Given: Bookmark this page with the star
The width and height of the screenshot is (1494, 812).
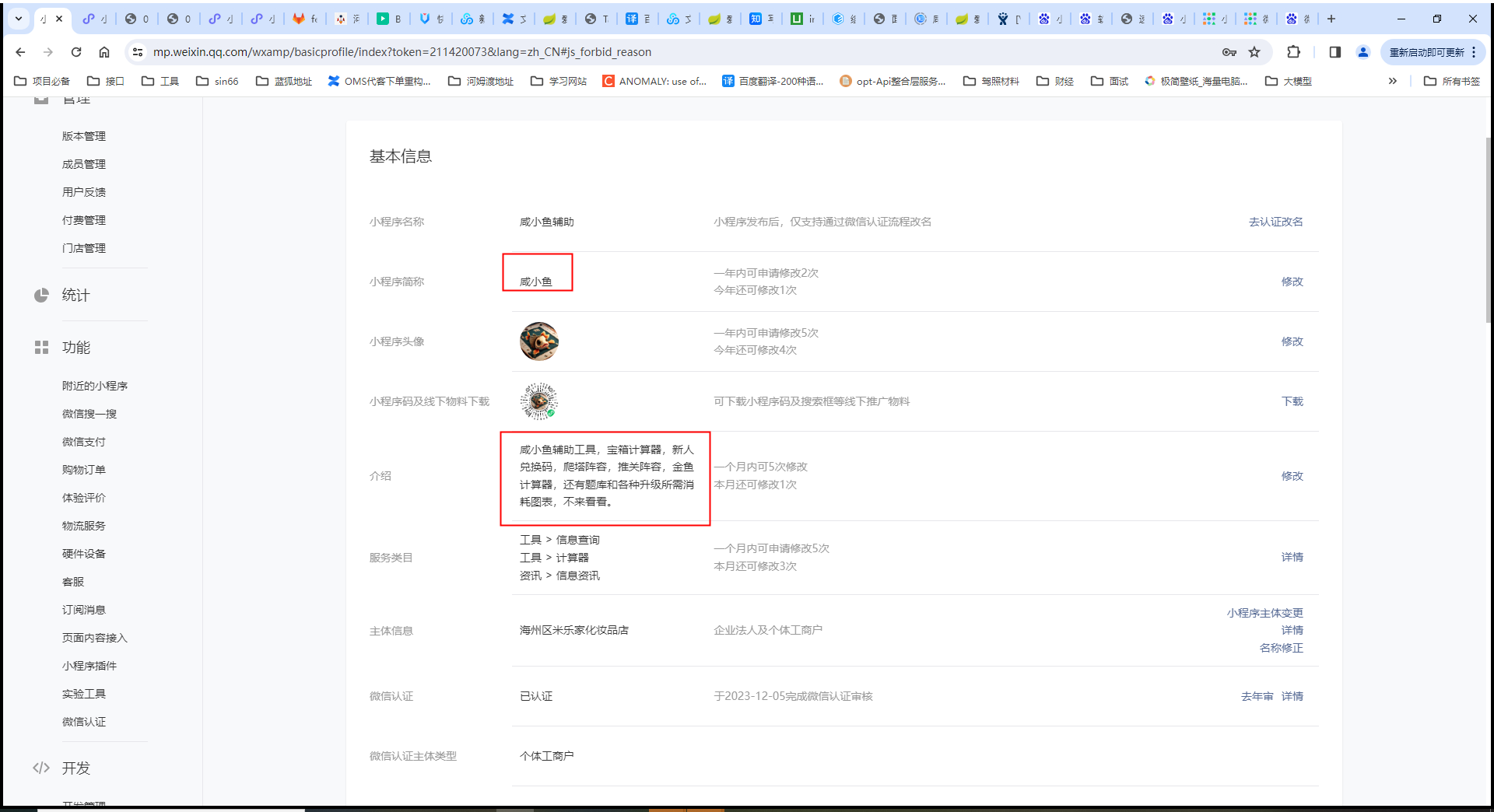Looking at the screenshot, I should [x=1254, y=52].
